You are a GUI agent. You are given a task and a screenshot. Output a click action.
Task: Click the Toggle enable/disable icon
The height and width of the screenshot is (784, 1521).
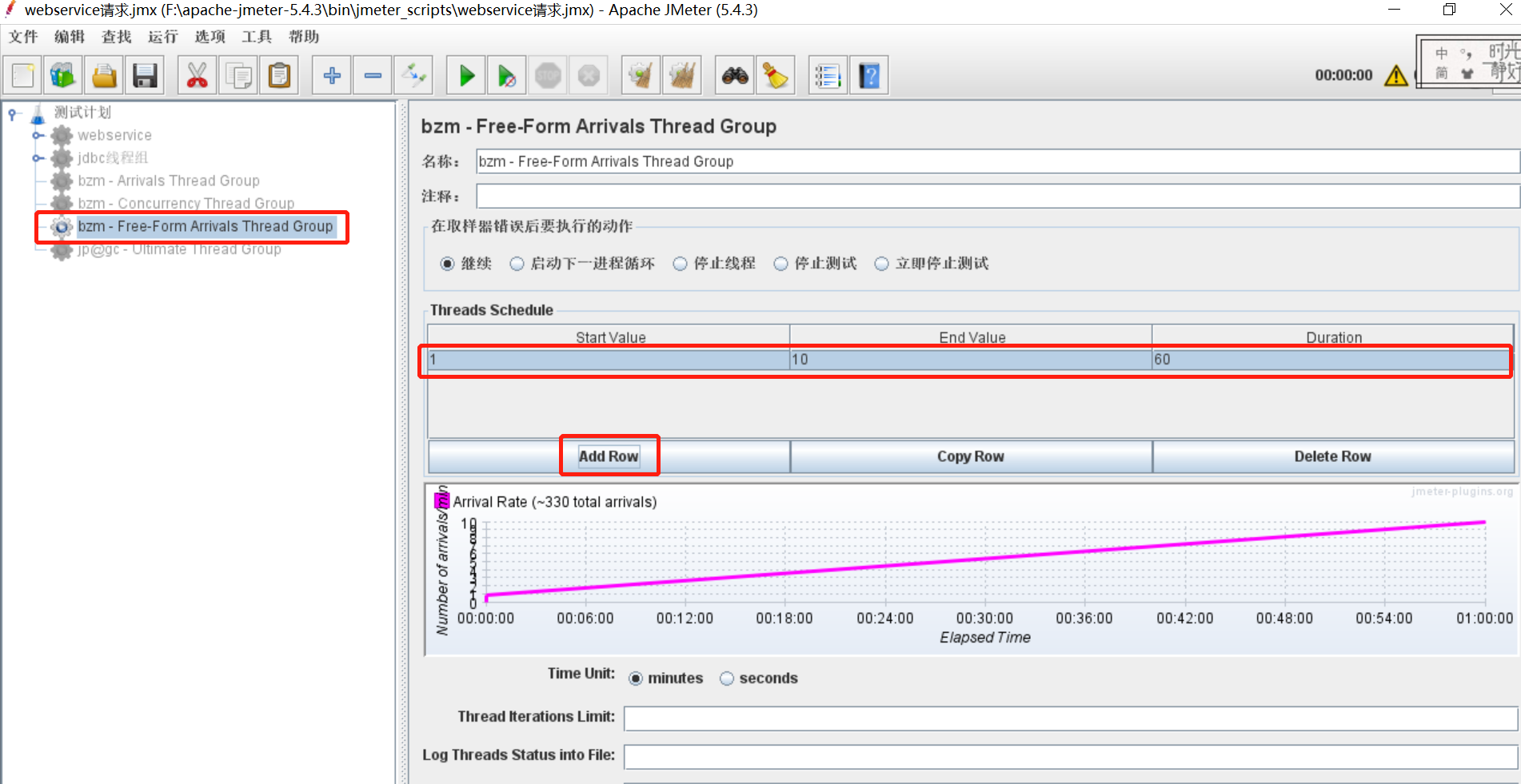pos(414,76)
